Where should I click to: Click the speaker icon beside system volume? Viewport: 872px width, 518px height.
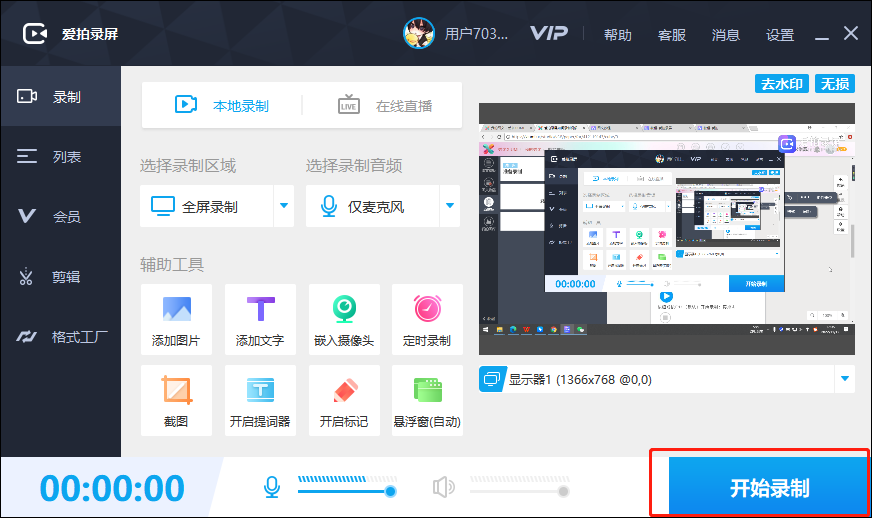click(x=443, y=487)
